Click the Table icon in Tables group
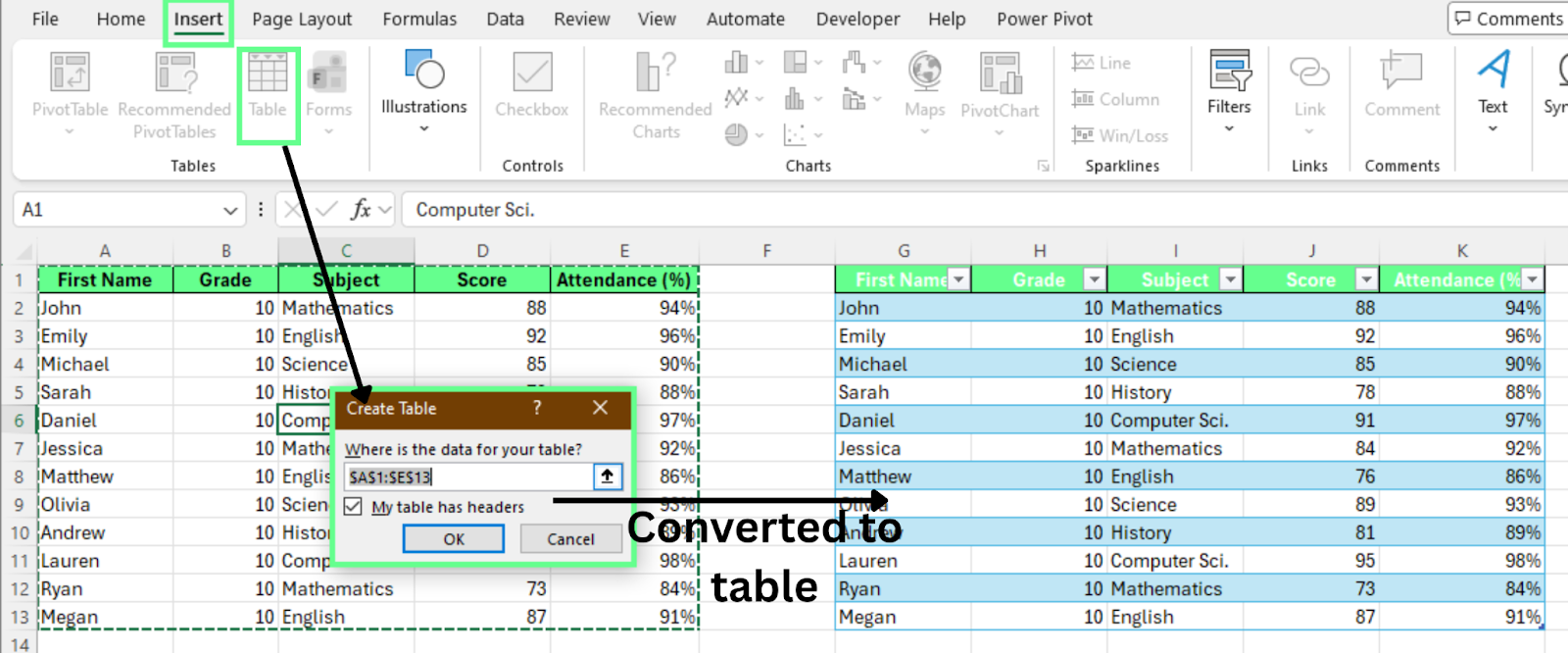This screenshot has height=653, width=1568. coord(268,73)
